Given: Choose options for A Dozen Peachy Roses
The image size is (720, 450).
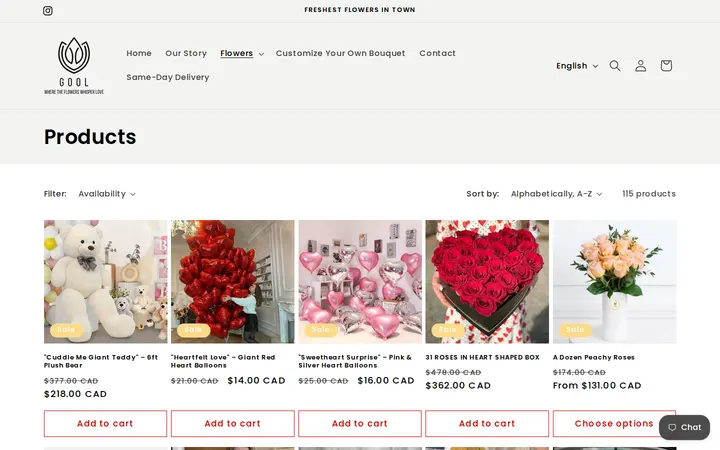Looking at the screenshot, I should click(614, 423).
